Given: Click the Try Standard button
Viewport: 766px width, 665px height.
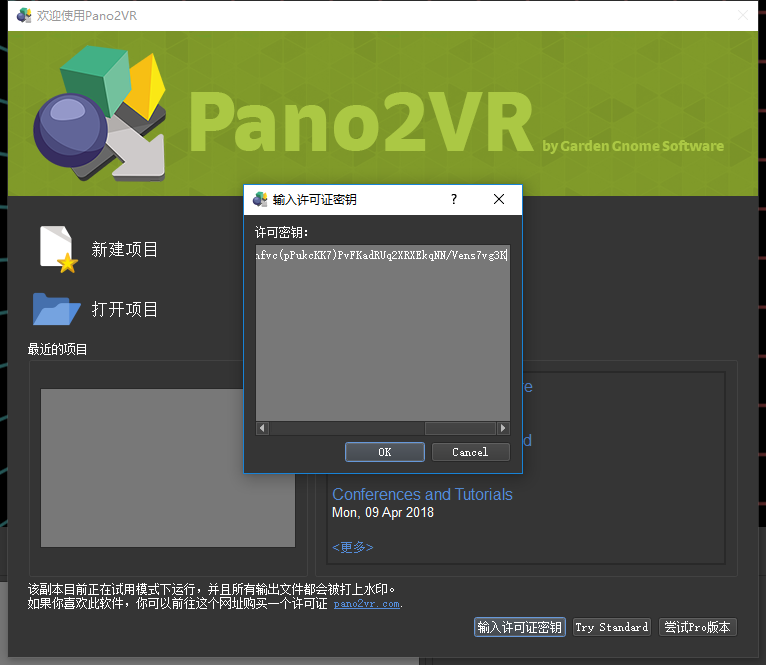Looking at the screenshot, I should pos(612,627).
